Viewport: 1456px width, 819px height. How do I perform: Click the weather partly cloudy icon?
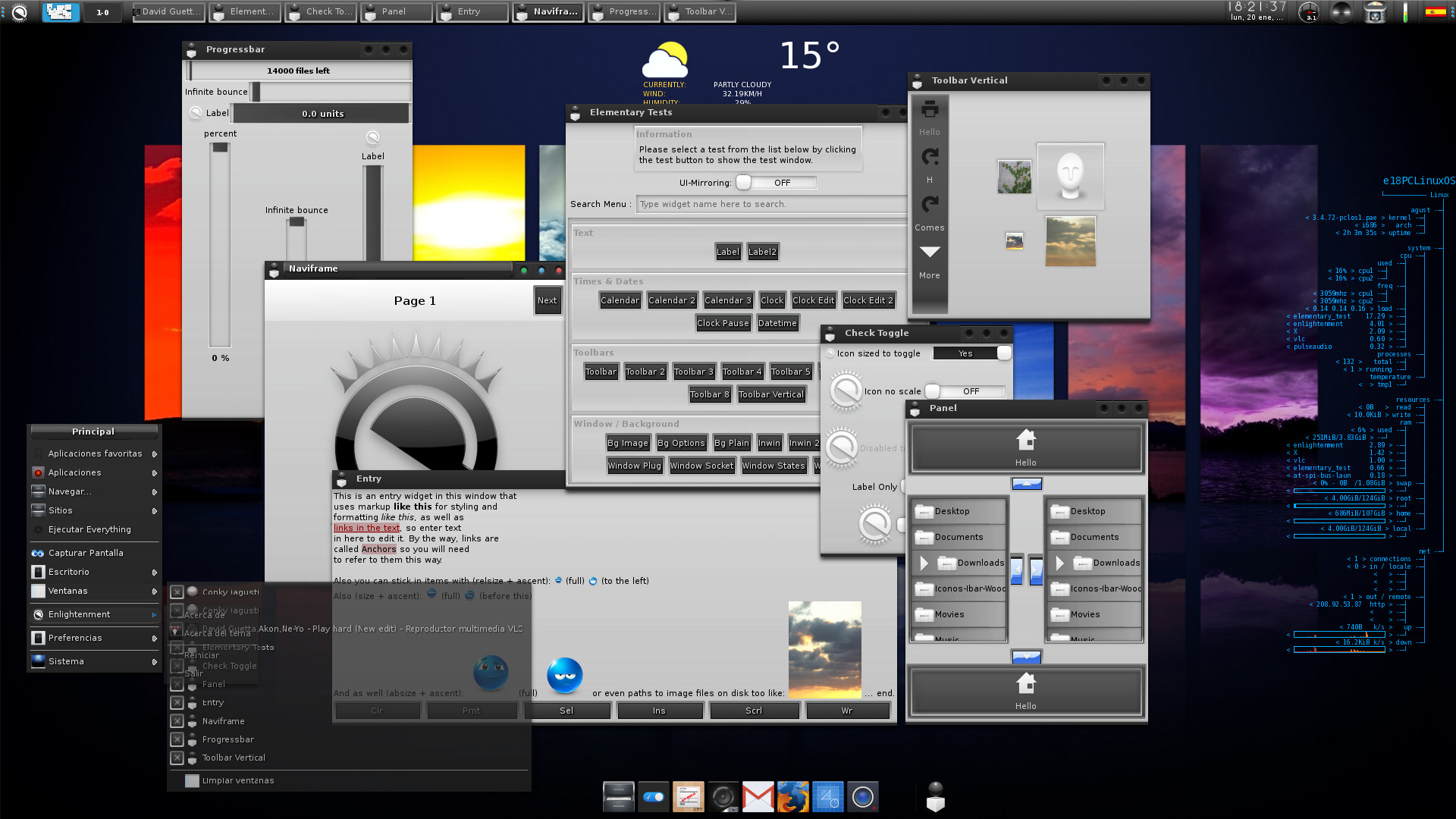click(x=665, y=60)
